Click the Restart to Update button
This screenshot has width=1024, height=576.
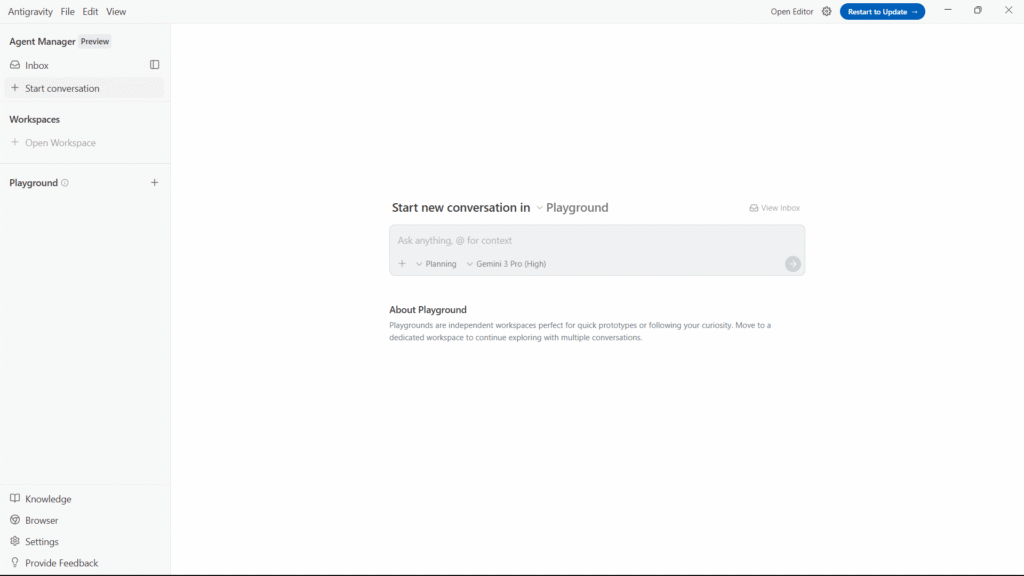882,12
